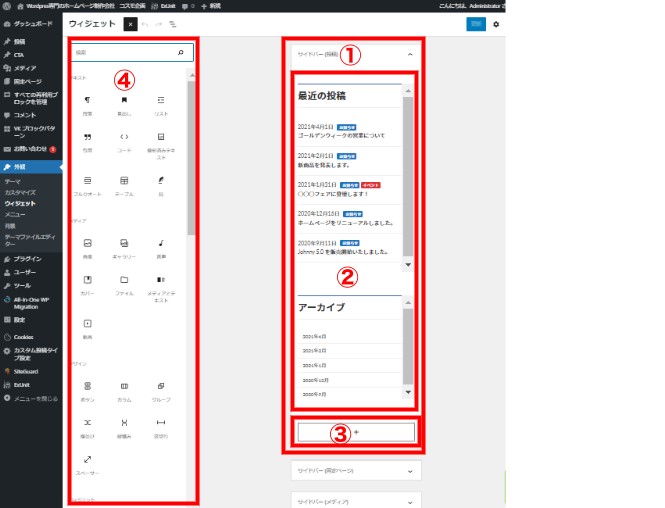Expand the サイドバー(メディア) widget area
This screenshot has height=508, width=665.
click(408, 499)
